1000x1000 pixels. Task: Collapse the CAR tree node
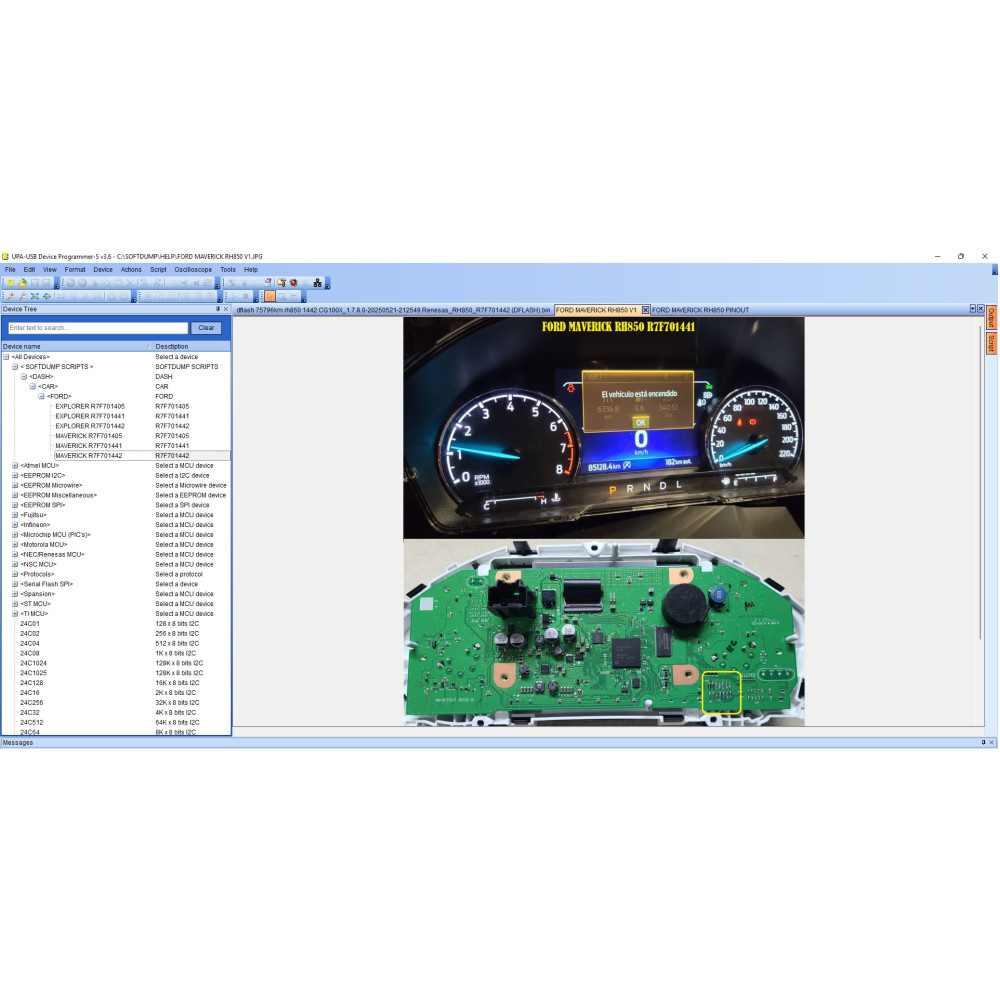coord(33,386)
